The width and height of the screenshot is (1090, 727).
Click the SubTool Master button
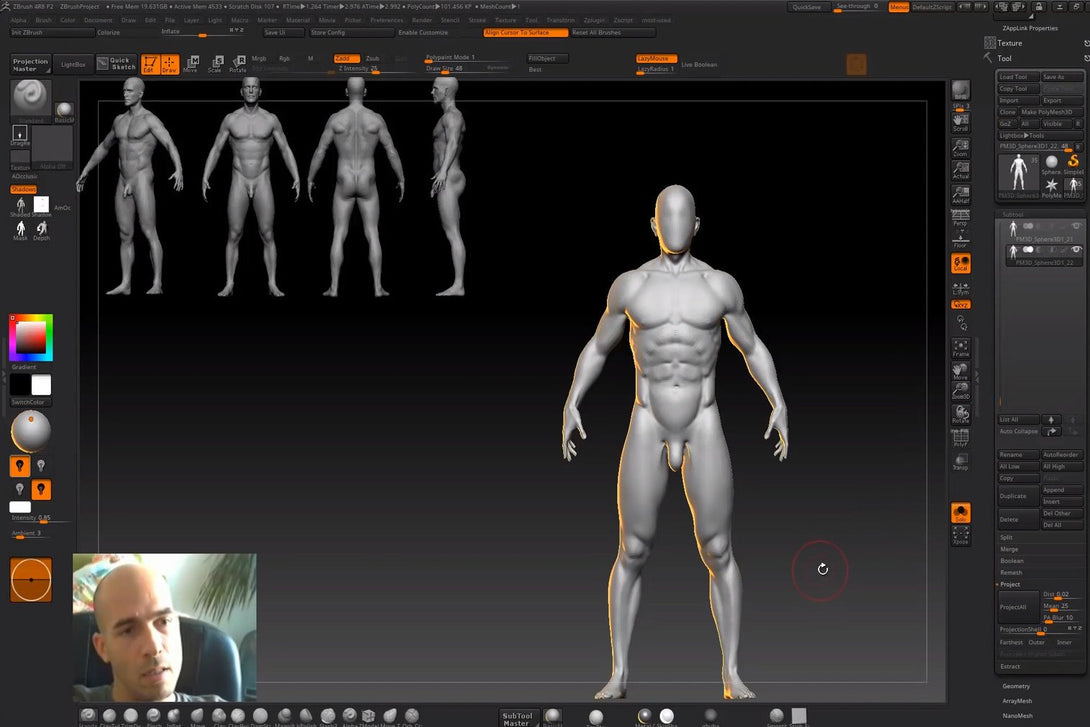[x=517, y=719]
